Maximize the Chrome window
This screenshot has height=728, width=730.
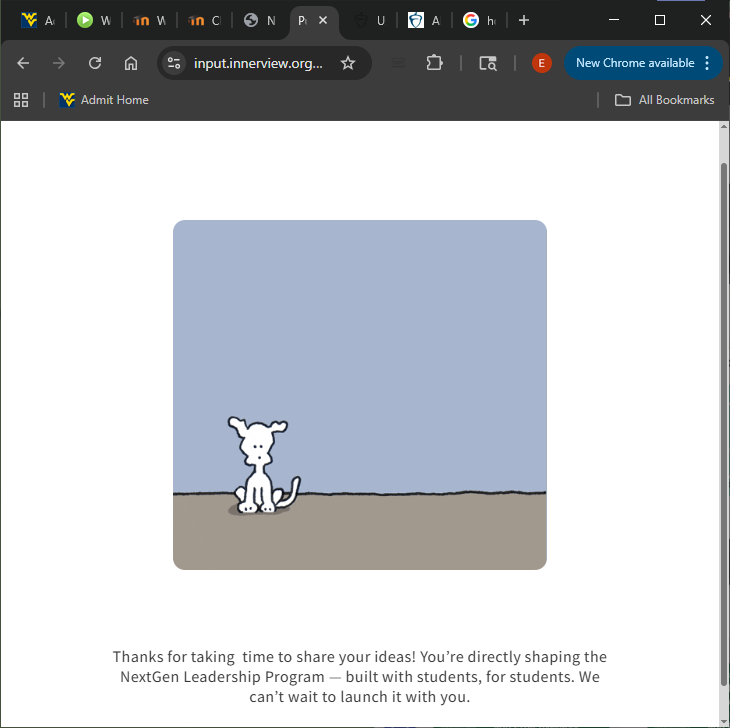(660, 20)
